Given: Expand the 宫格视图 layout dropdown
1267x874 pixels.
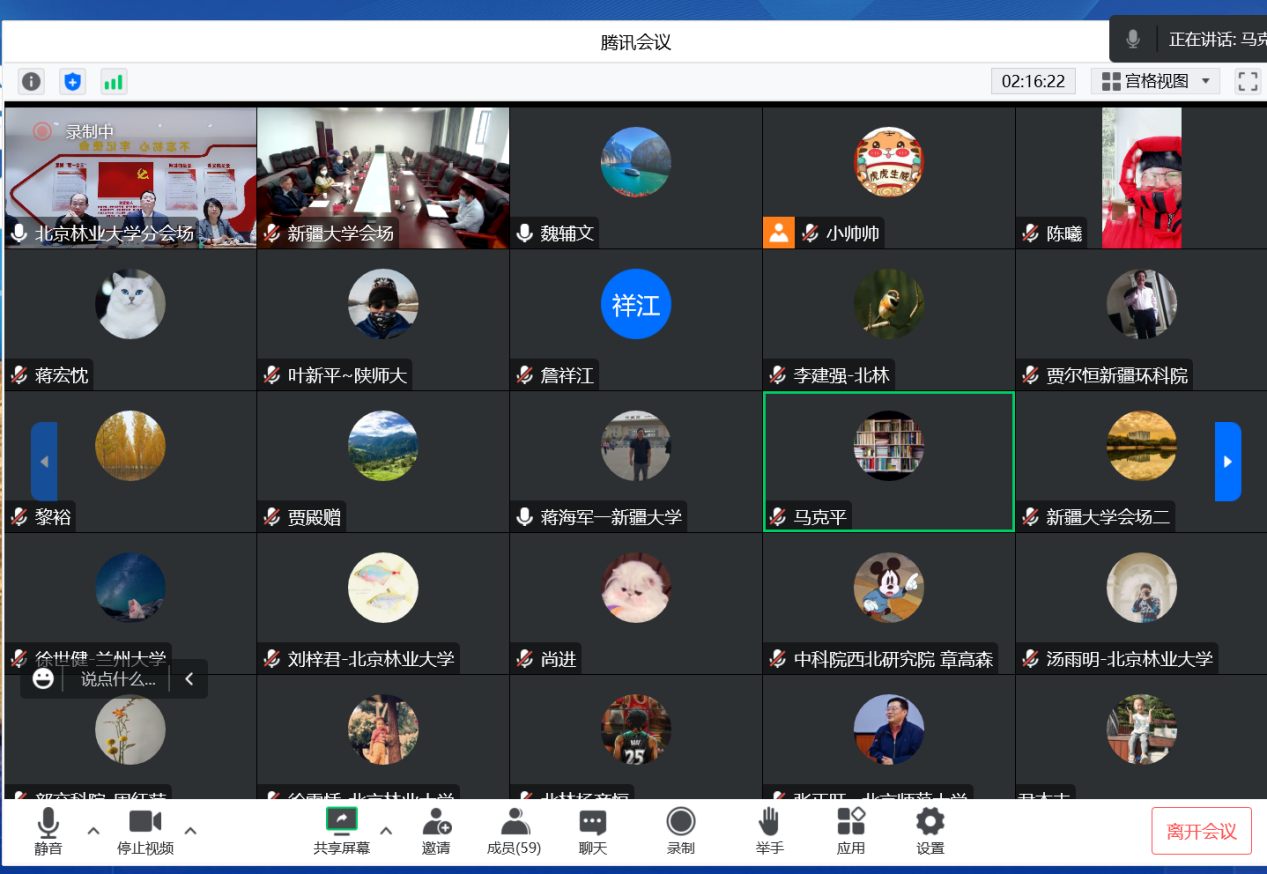Looking at the screenshot, I should point(1155,81).
